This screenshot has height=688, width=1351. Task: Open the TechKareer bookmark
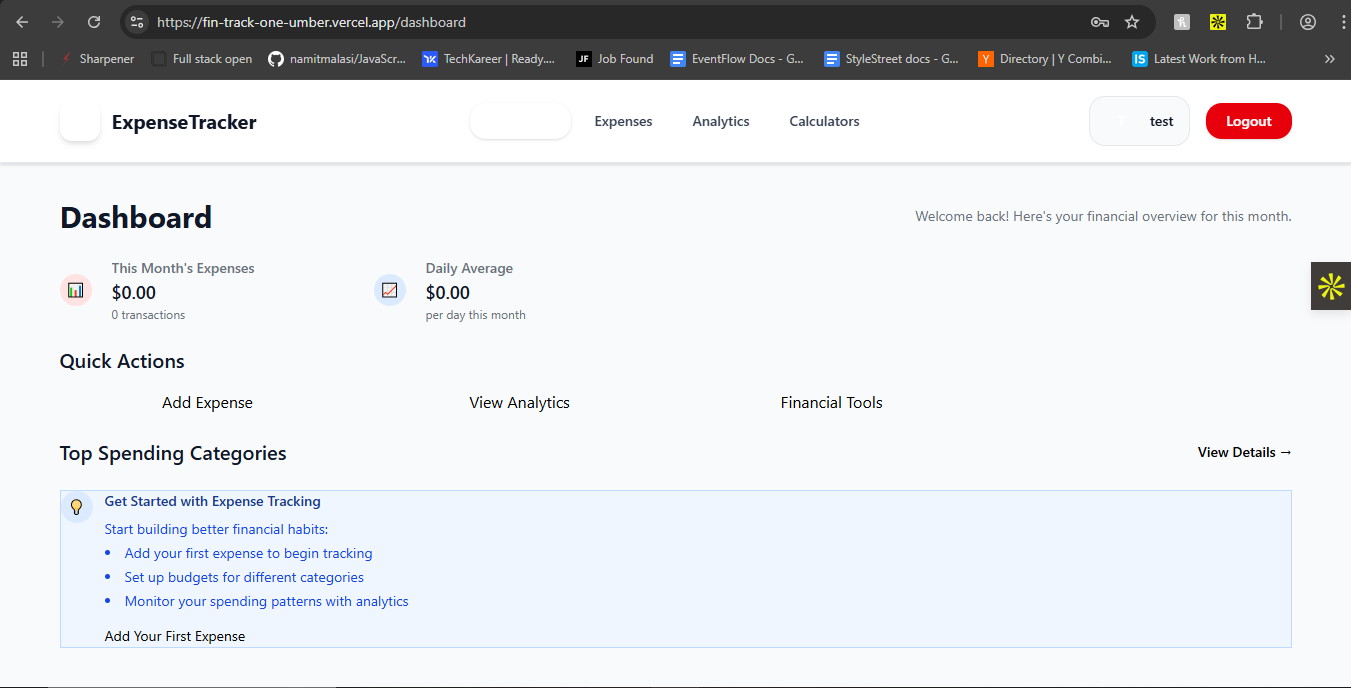click(489, 59)
